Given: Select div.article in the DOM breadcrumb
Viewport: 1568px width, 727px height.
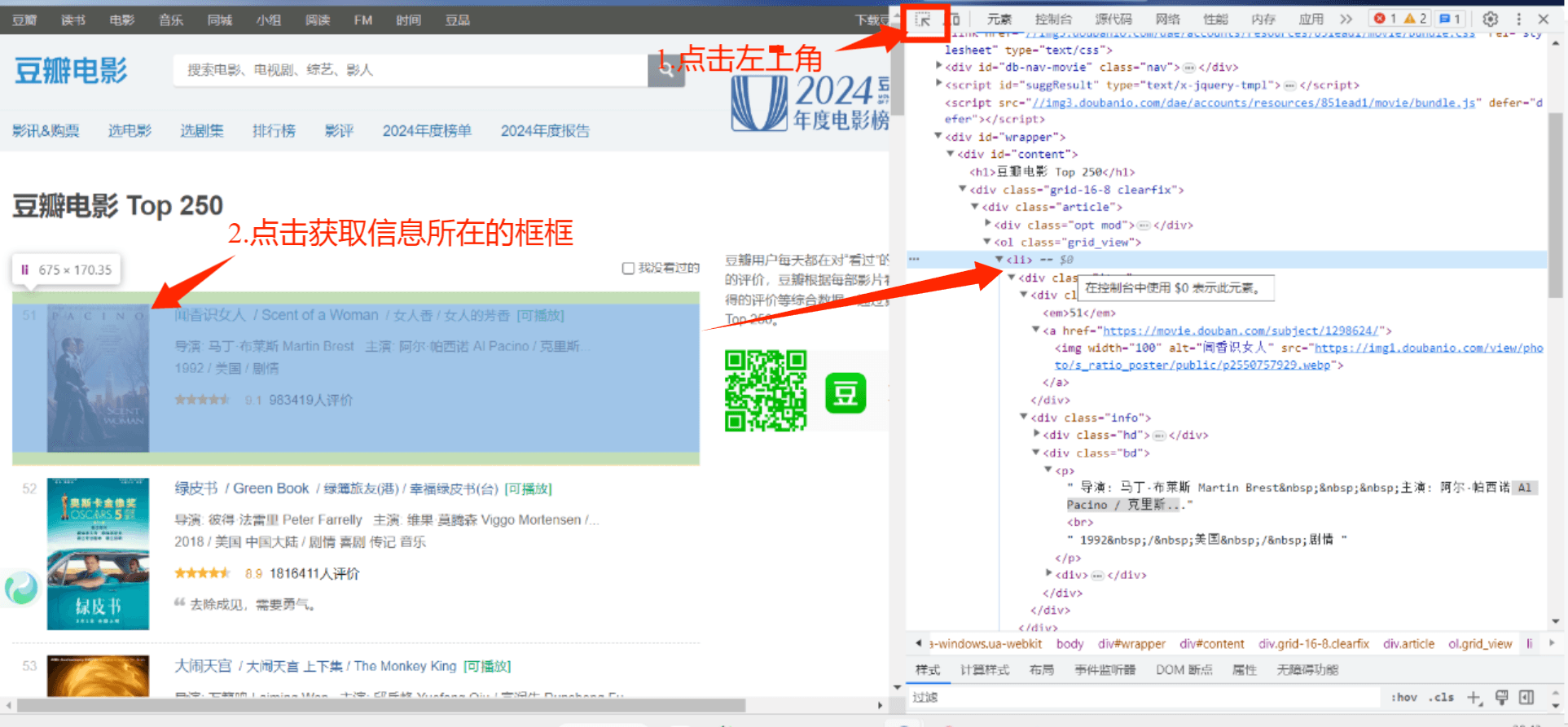Looking at the screenshot, I should pyautogui.click(x=1408, y=644).
